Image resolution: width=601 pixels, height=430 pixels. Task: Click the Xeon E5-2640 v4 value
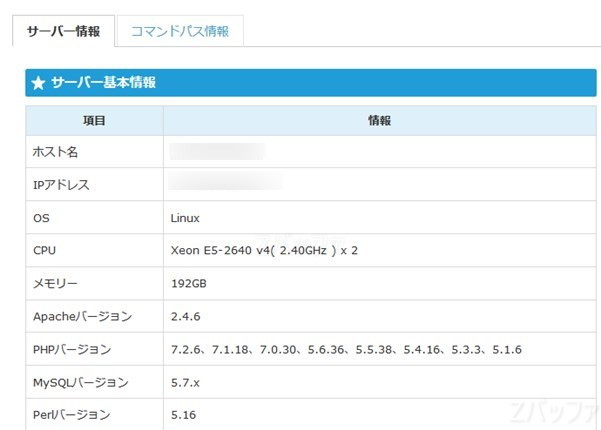(x=264, y=251)
